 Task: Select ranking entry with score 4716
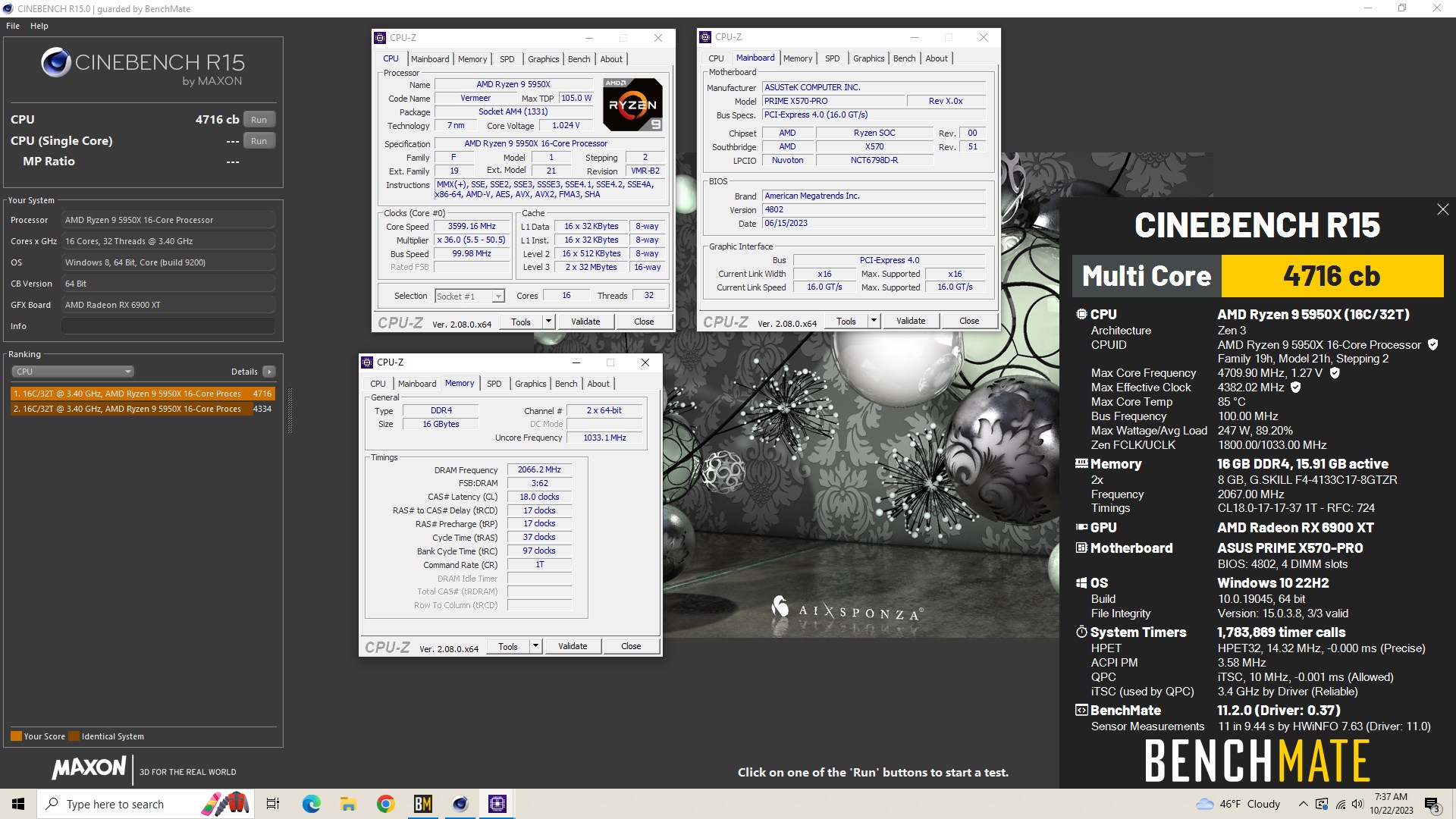coord(142,394)
